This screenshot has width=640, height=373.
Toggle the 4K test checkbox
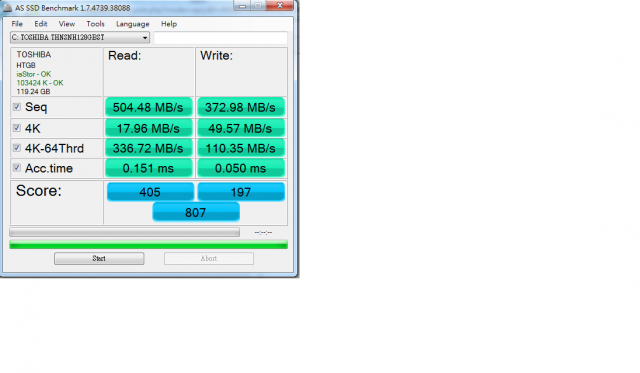(x=17, y=128)
